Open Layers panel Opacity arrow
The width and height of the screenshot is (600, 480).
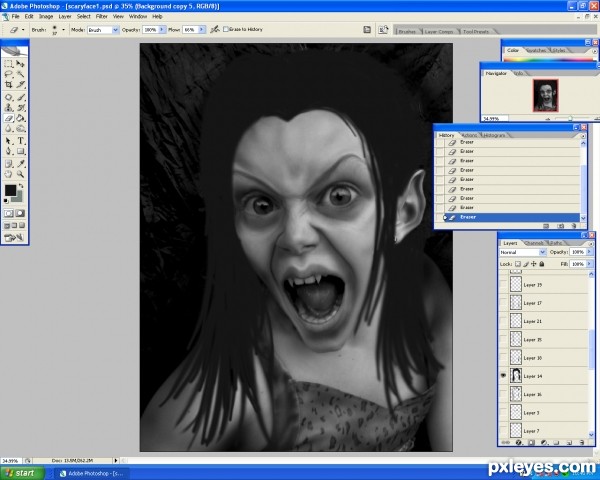(x=589, y=252)
